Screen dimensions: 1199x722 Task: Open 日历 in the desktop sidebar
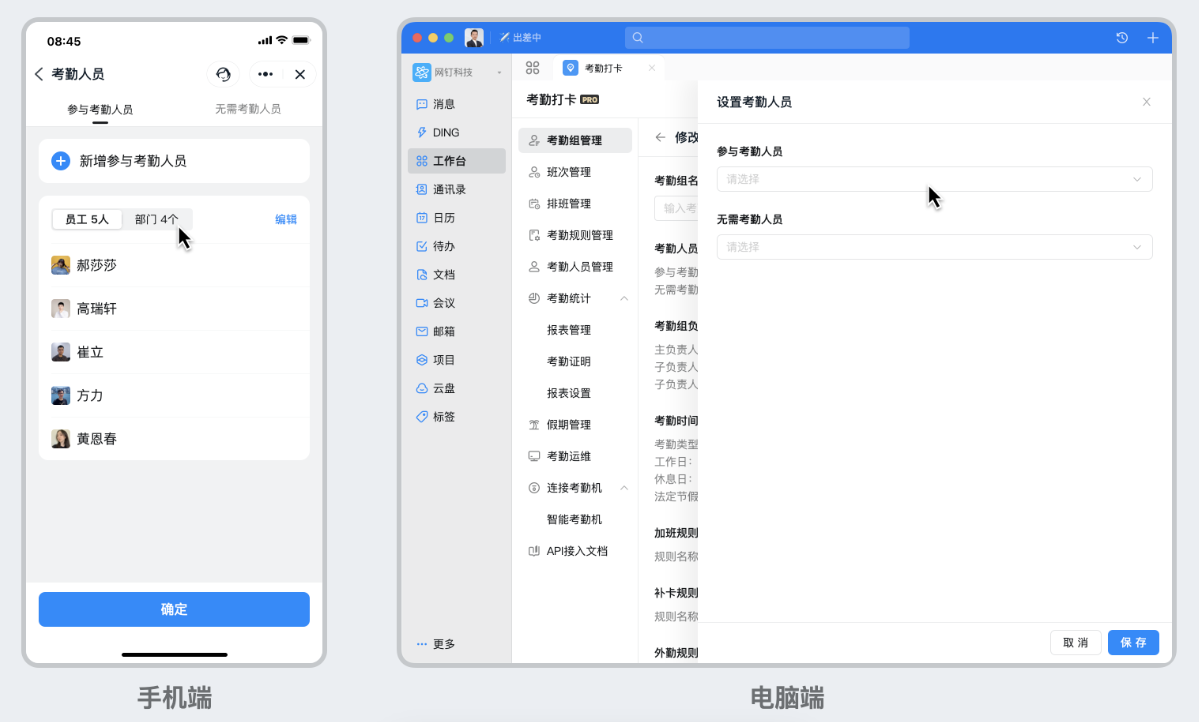click(457, 218)
